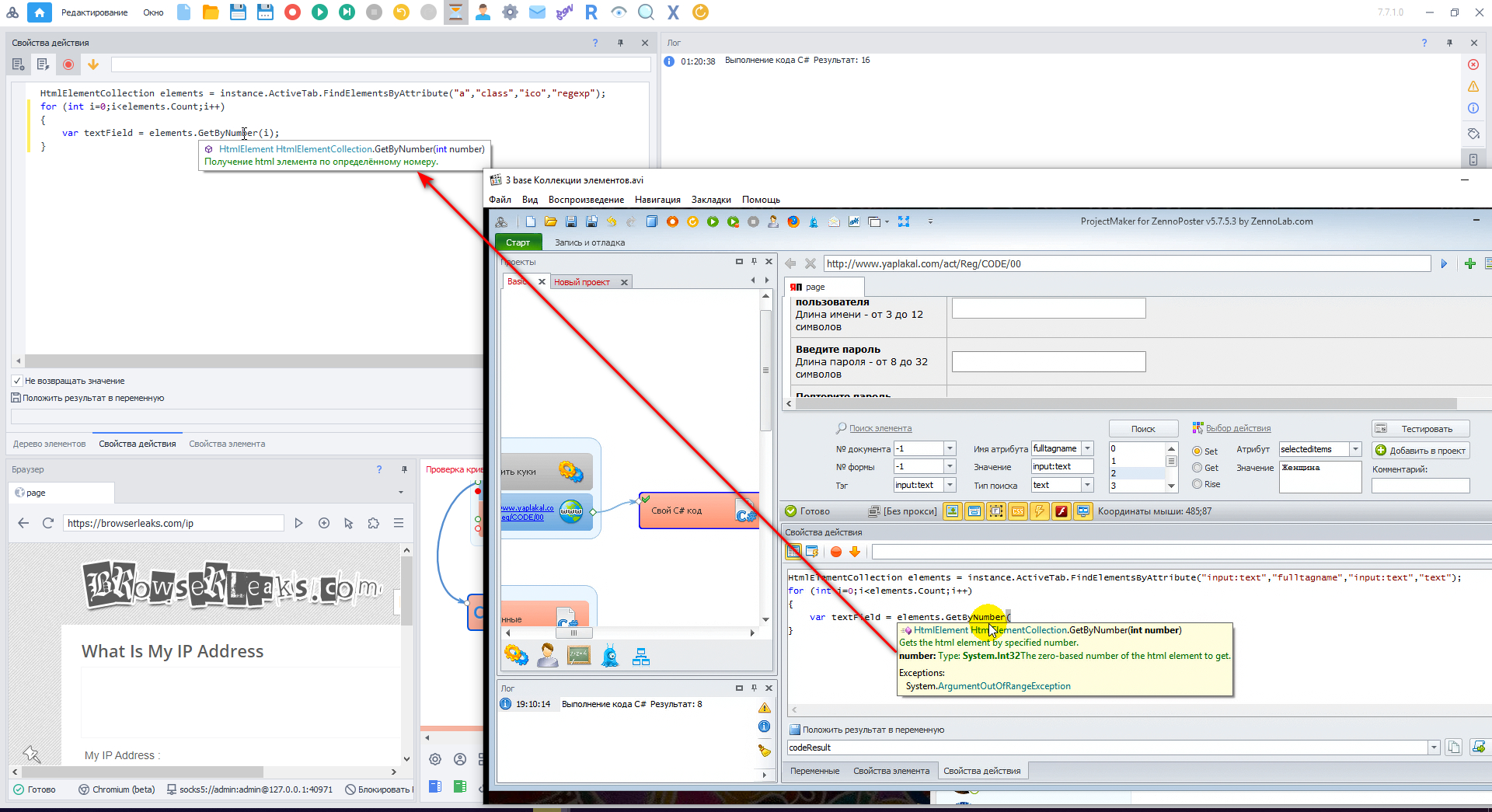The width and height of the screenshot is (1492, 812).
Task: Select the Get radio button
Action: point(1197,468)
